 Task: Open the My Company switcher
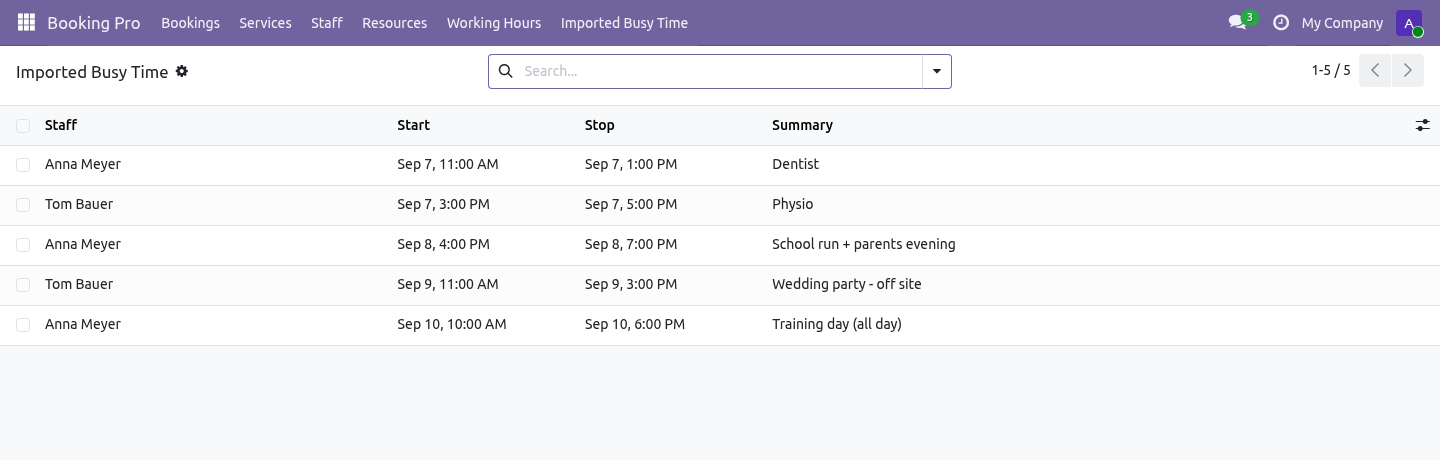click(x=1342, y=22)
